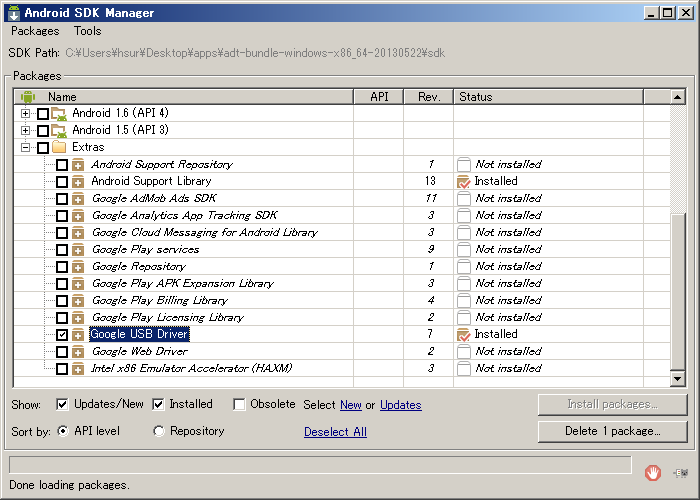Uncheck the Google USB Driver checkbox
This screenshot has width=700, height=500.
pos(62,335)
